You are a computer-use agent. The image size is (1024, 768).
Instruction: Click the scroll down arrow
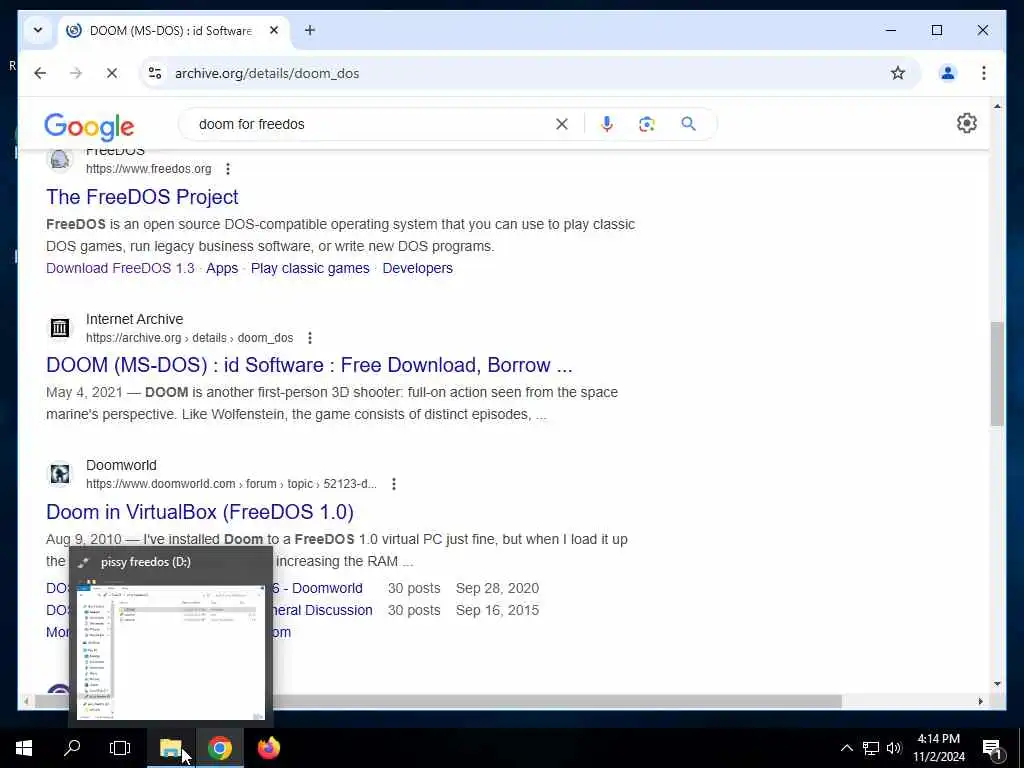(x=997, y=684)
